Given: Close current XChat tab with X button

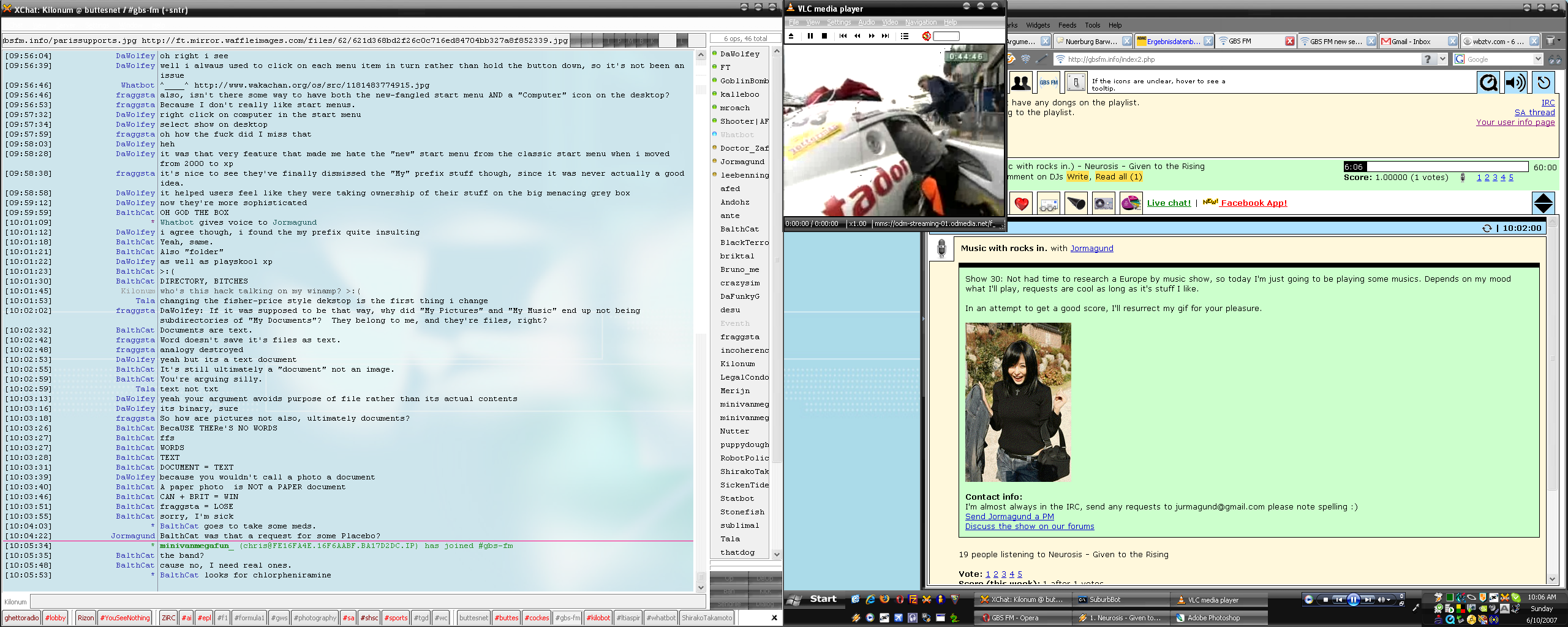Looking at the screenshot, I should click(774, 618).
